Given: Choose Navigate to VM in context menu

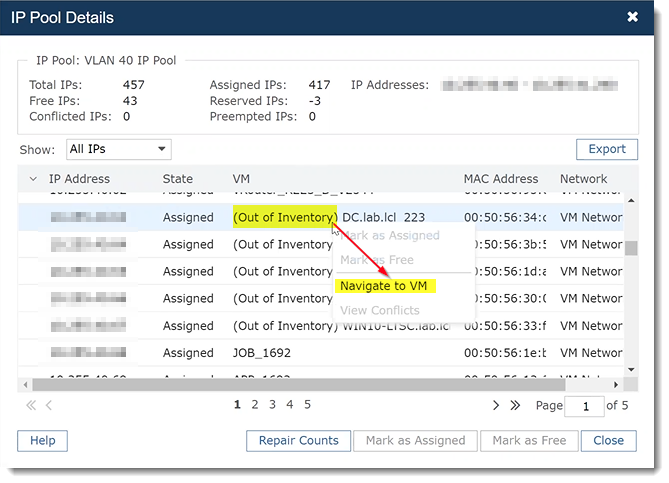Looking at the screenshot, I should pyautogui.click(x=384, y=286).
